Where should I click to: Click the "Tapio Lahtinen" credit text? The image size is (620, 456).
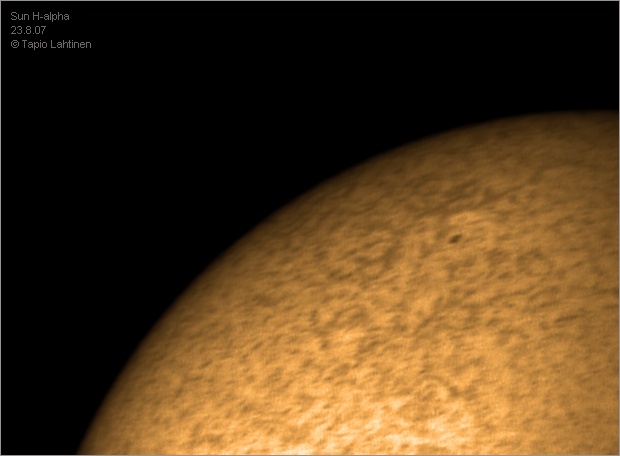pos(56,45)
